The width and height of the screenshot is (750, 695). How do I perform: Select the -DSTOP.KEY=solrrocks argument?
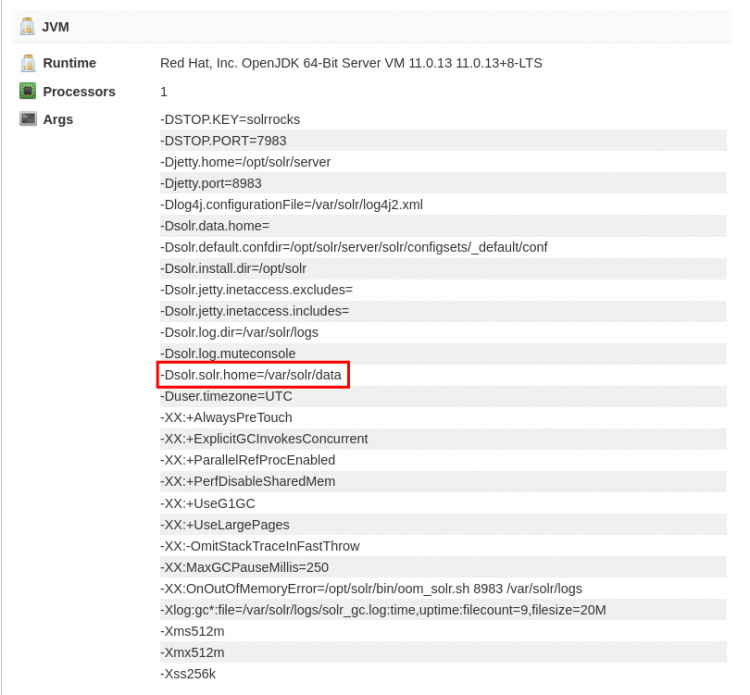(x=230, y=120)
